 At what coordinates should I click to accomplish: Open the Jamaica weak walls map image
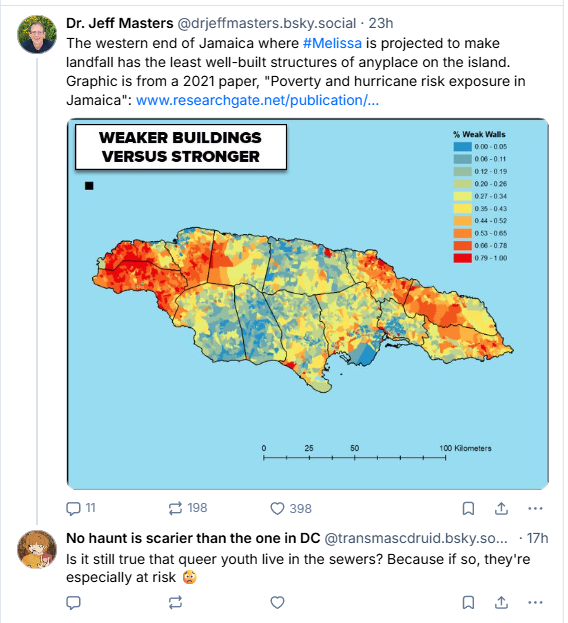tap(308, 304)
